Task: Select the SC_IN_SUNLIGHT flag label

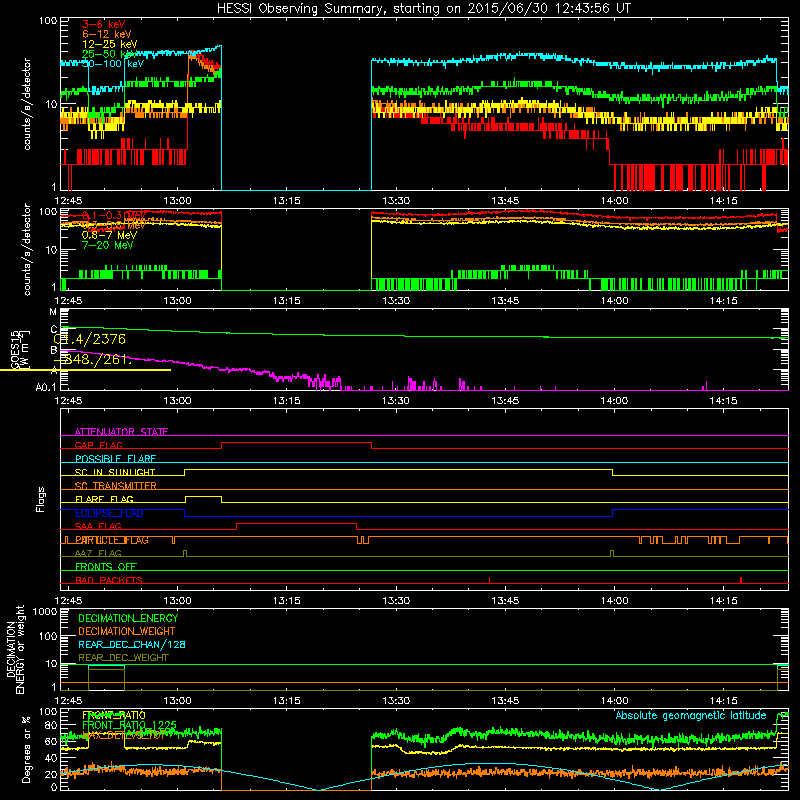Action: (x=115, y=472)
